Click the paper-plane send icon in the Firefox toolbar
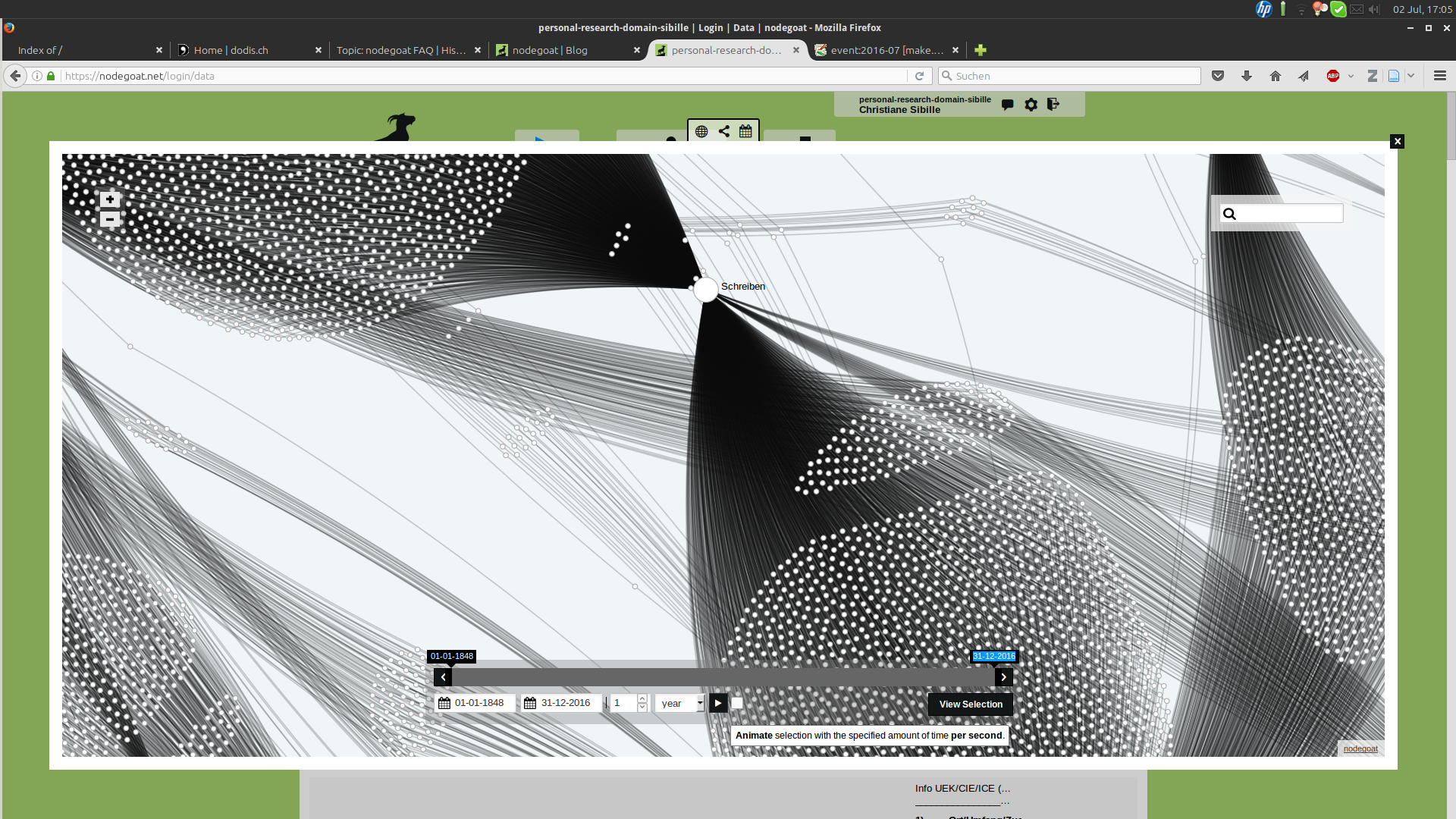This screenshot has width=1456, height=819. [1304, 76]
